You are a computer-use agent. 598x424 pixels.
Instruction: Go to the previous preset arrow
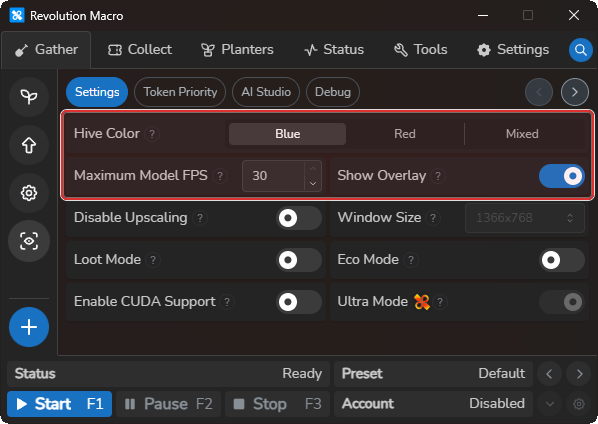(549, 374)
